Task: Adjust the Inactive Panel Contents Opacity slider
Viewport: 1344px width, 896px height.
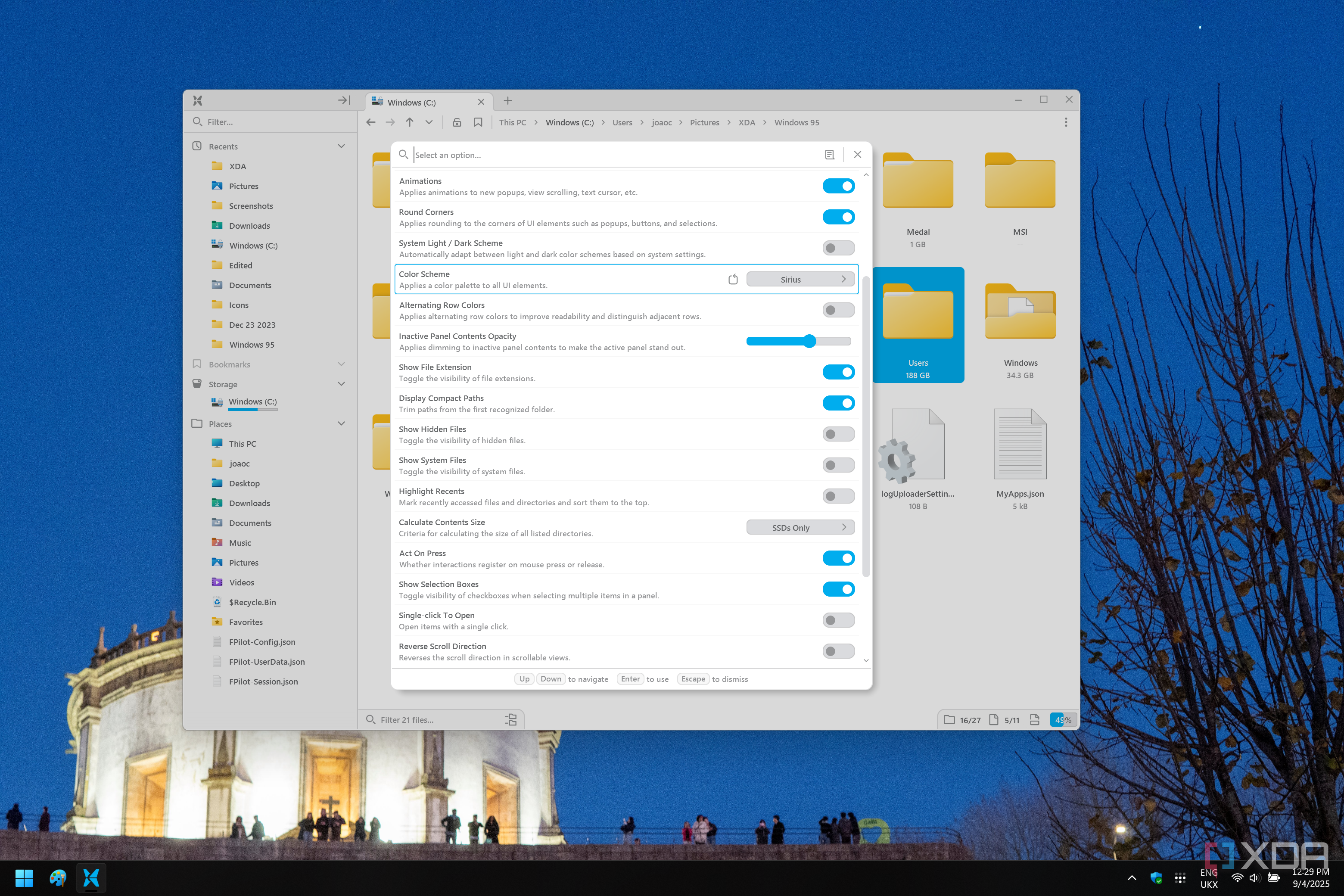Action: pos(809,342)
